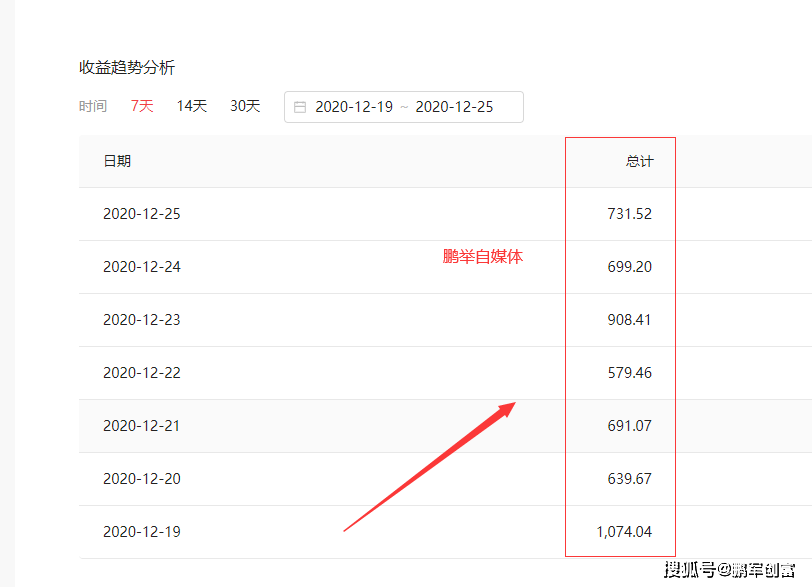The image size is (812, 587).
Task: Open the end date 2020-12-25 field
Action: (454, 107)
